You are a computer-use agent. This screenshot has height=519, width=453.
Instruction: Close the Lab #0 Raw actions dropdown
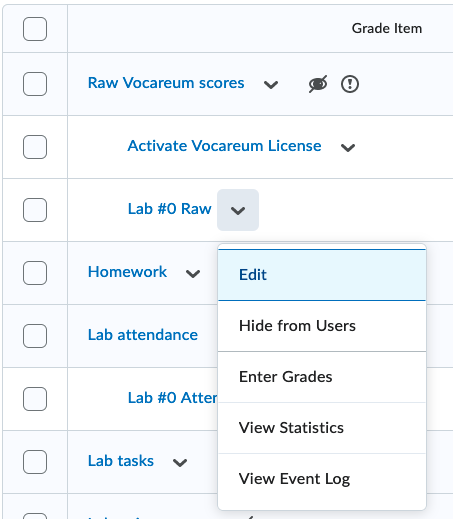[x=238, y=210]
